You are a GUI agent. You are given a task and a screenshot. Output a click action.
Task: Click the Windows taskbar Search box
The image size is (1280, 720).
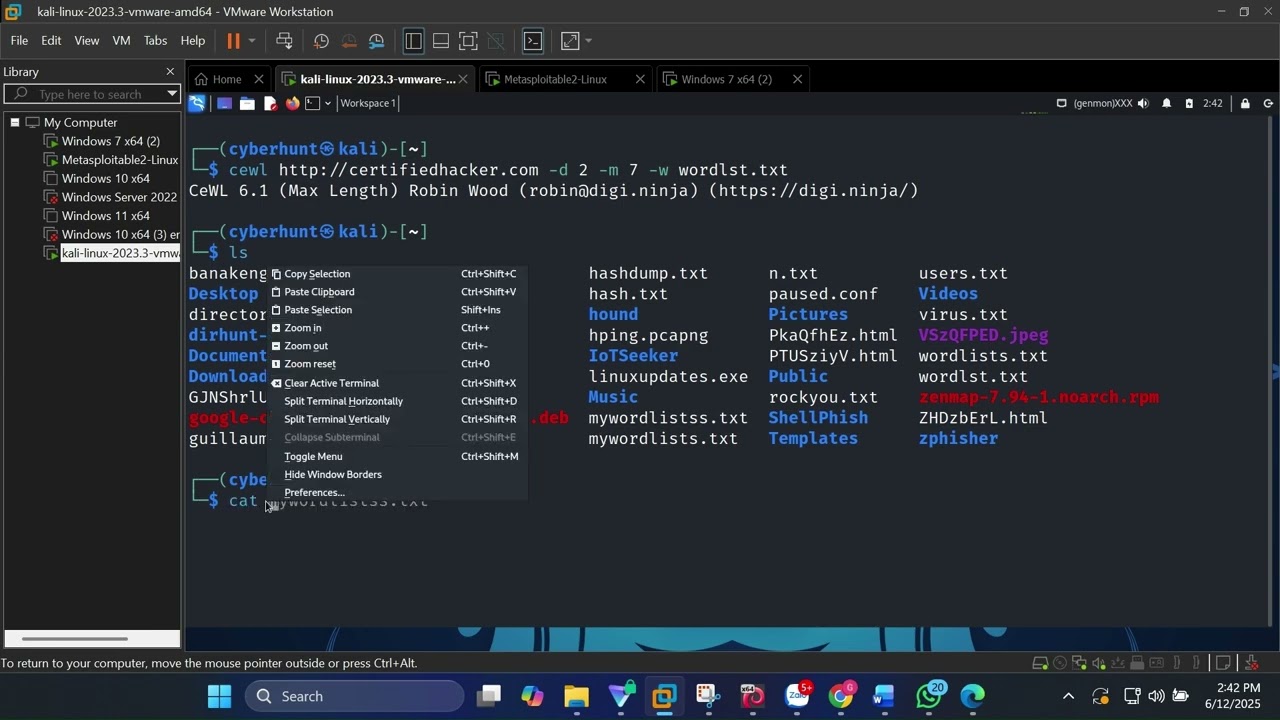tap(354, 696)
